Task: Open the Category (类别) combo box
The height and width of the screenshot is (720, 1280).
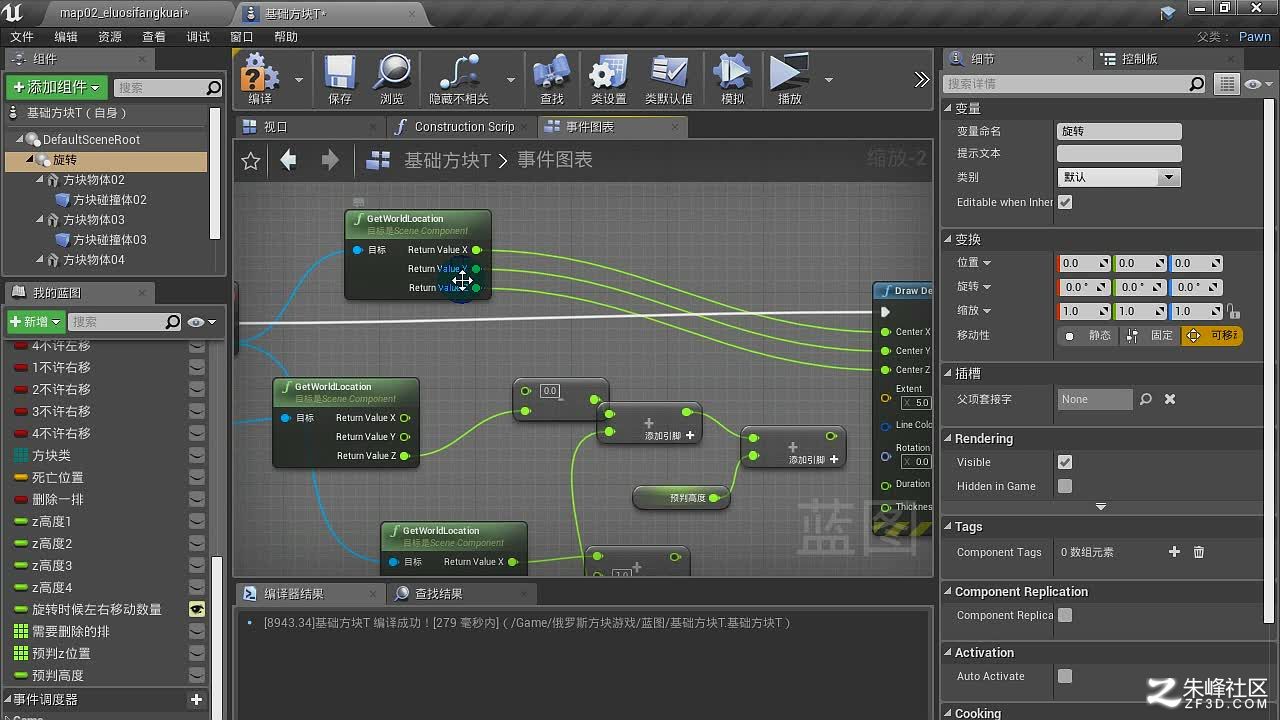Action: (x=1119, y=177)
